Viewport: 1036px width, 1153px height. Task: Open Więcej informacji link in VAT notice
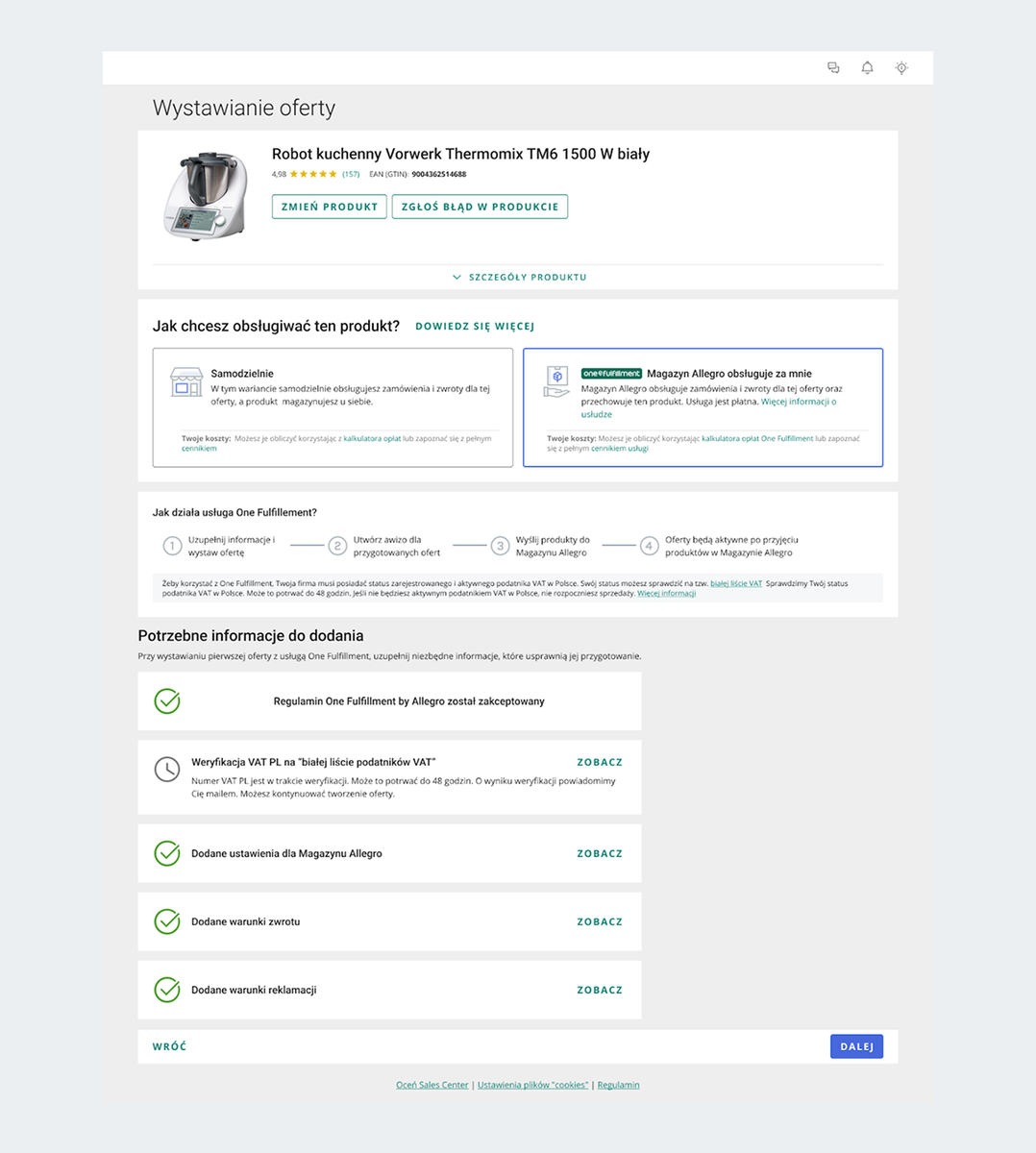click(x=666, y=594)
